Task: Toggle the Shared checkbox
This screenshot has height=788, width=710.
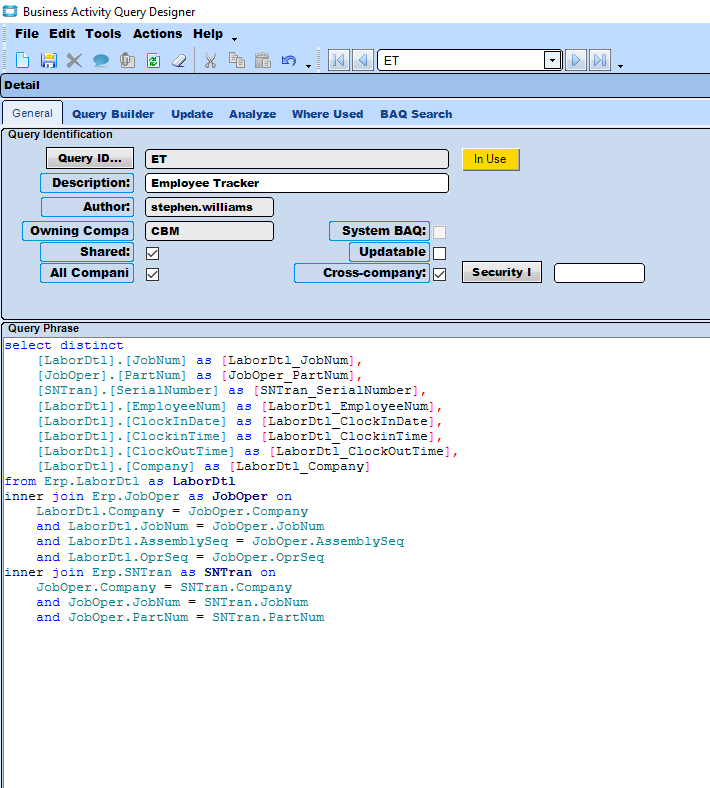Action: coord(153,253)
